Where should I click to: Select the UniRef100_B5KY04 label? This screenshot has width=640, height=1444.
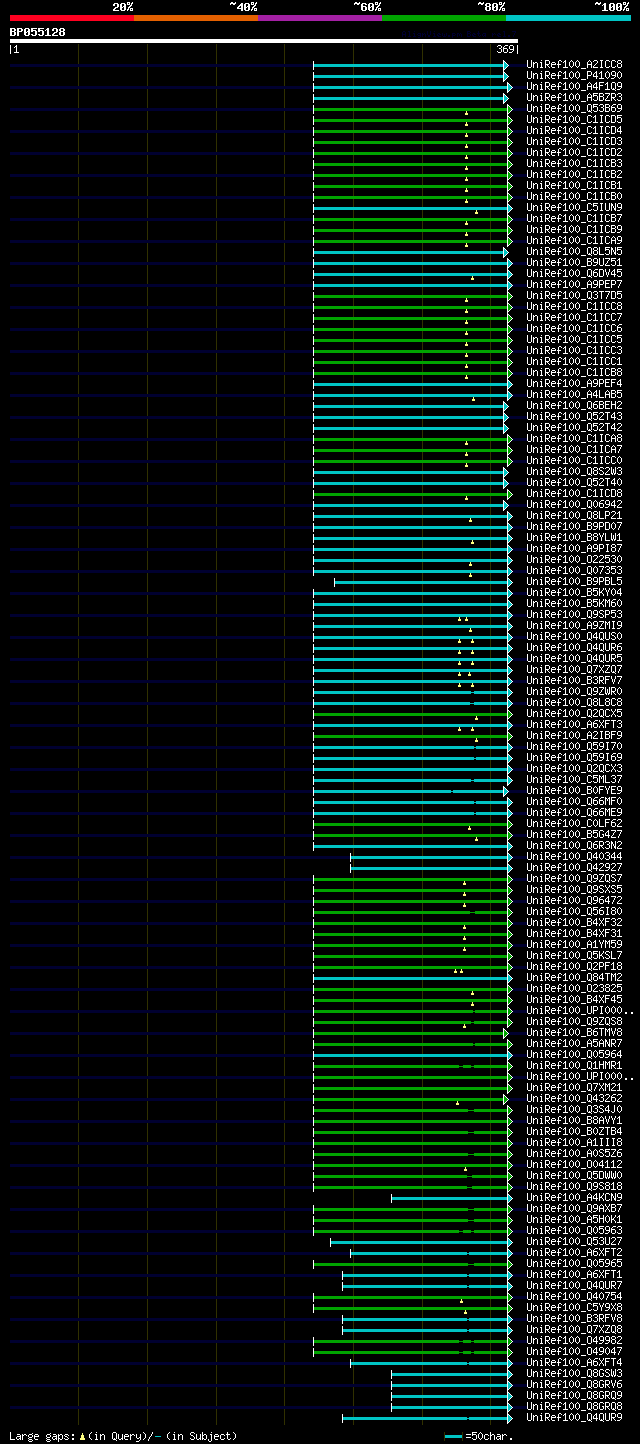[574, 592]
